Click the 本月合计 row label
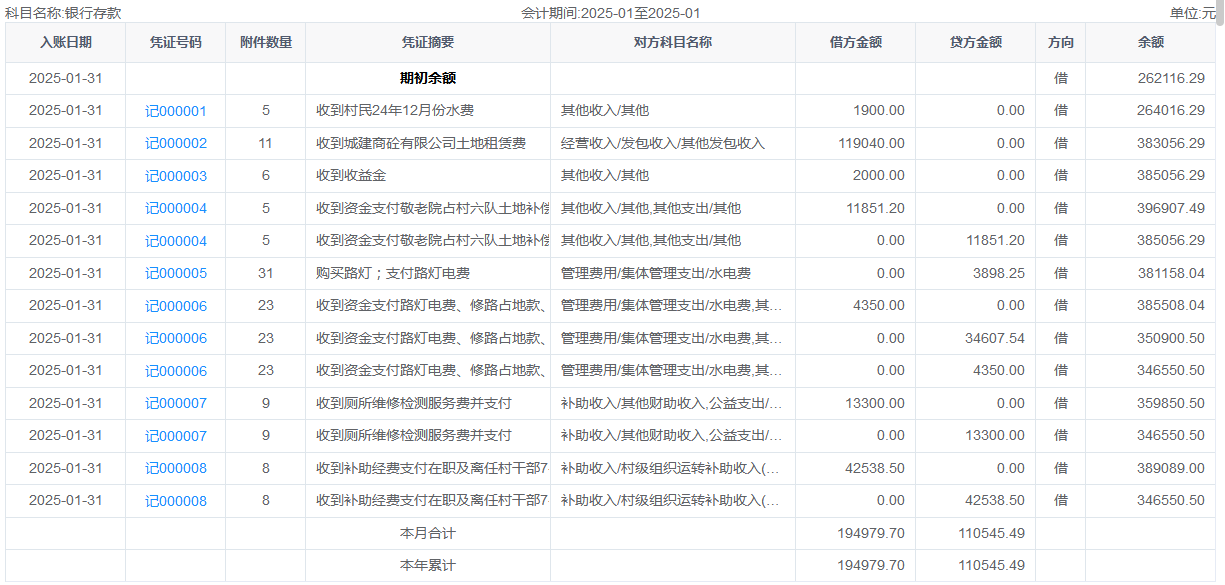This screenshot has width=1225, height=585. click(x=427, y=533)
